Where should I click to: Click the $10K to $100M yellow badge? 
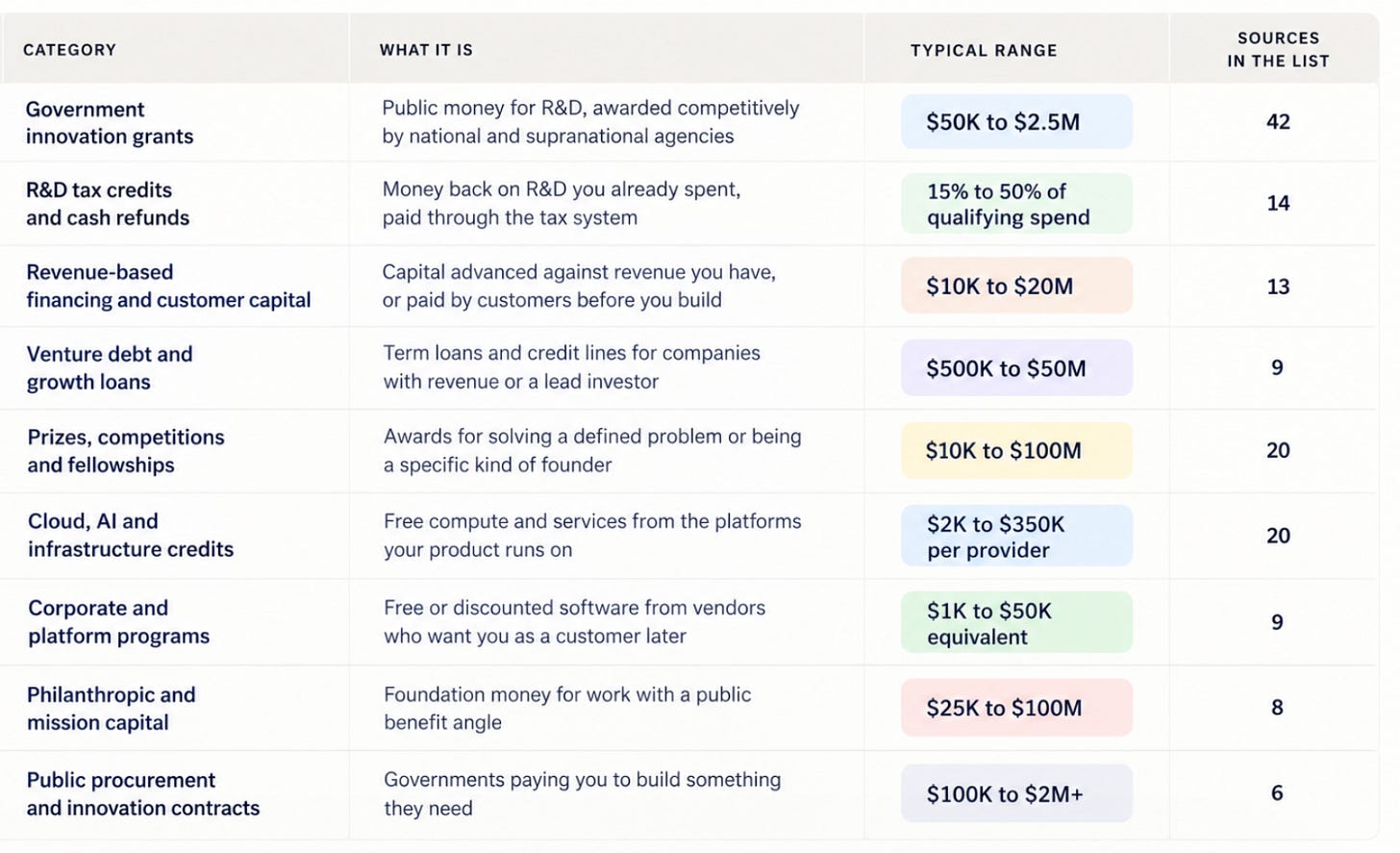click(1016, 450)
